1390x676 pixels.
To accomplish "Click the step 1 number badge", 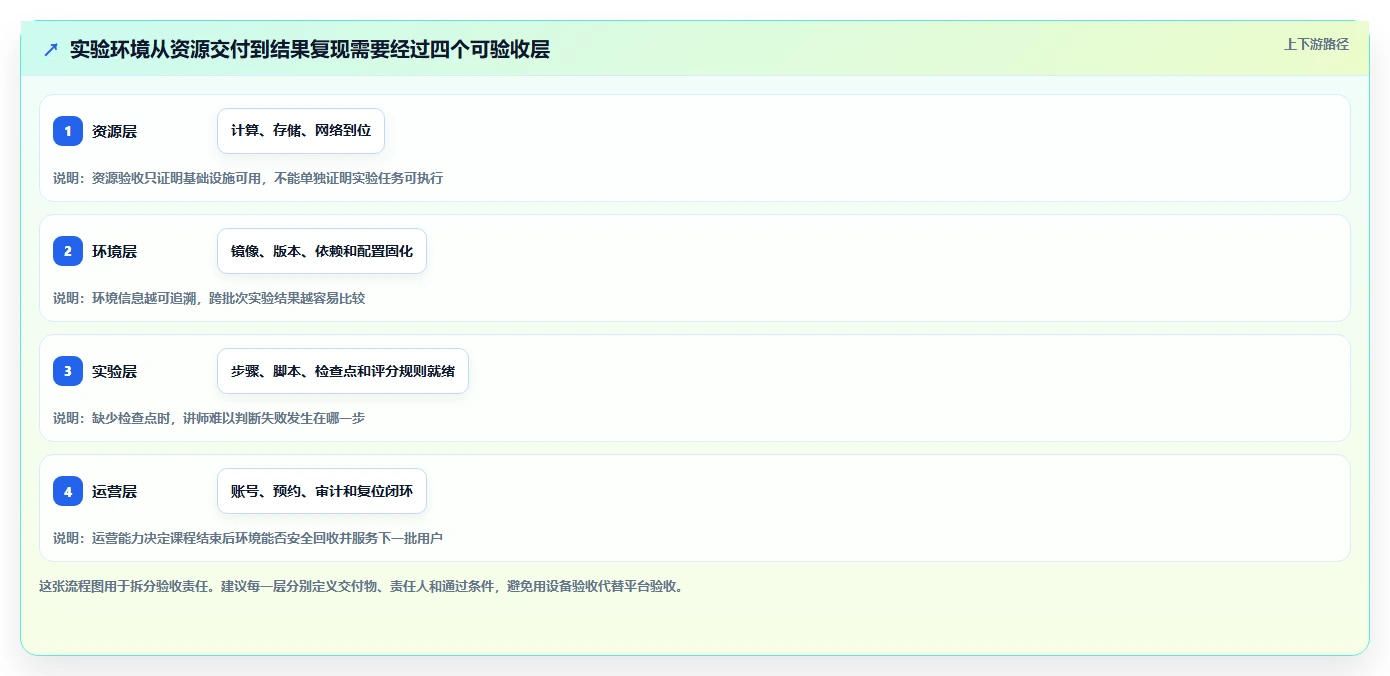I will (x=68, y=131).
